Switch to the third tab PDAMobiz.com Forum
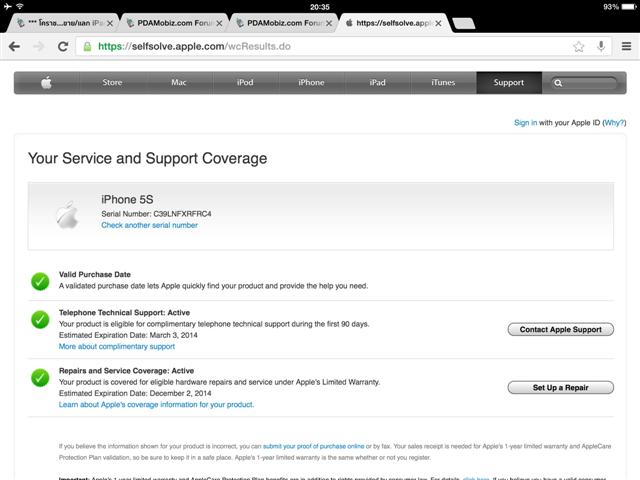 [282, 23]
